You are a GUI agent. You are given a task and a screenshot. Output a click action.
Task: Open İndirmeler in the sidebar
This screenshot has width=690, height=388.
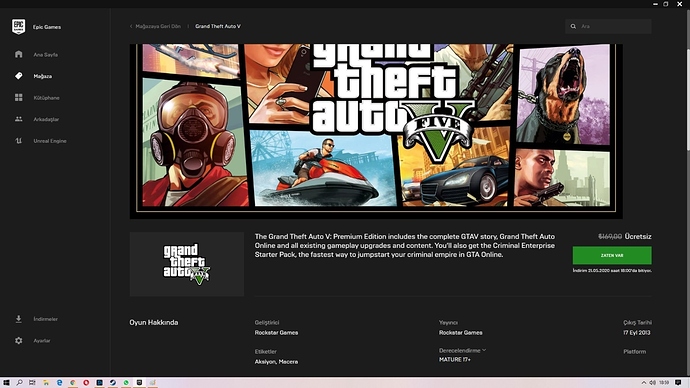(45, 319)
